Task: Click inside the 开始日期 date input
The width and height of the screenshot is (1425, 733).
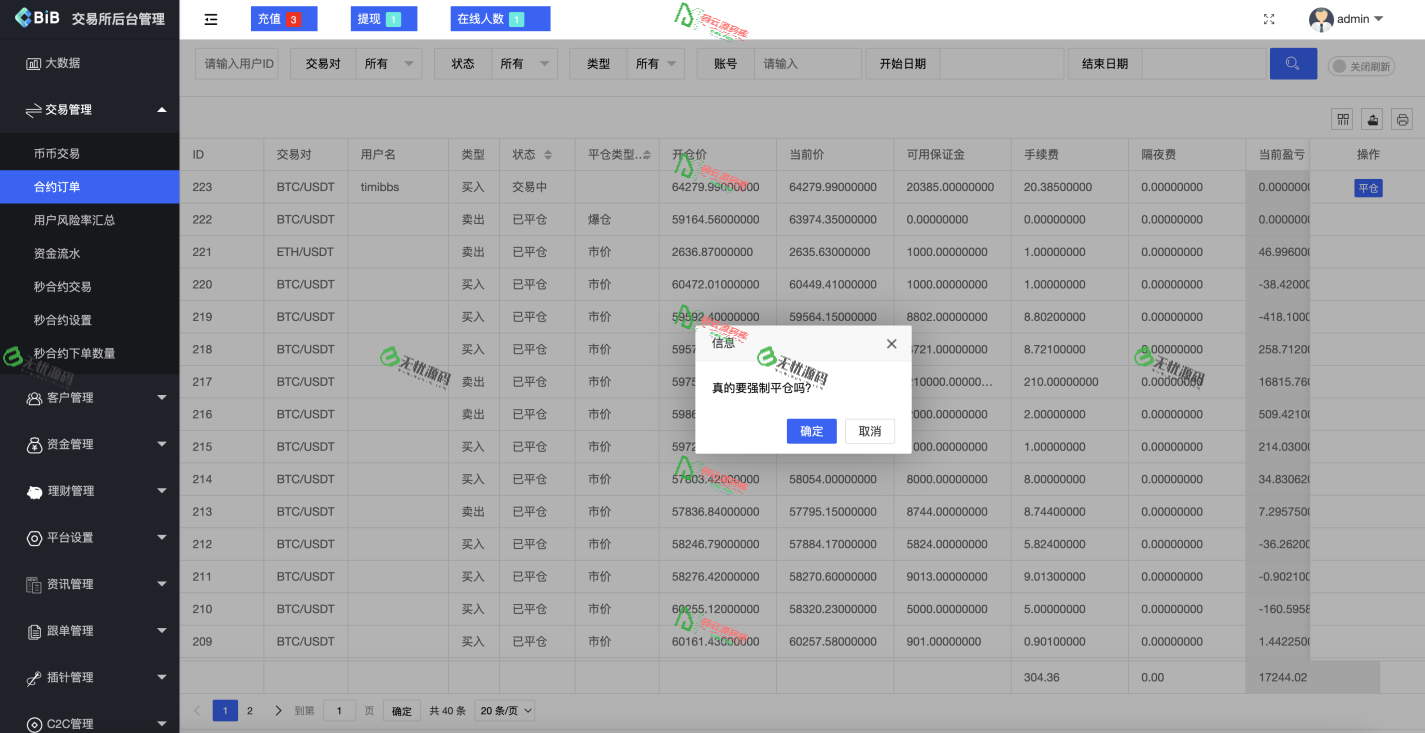Action: pos(1000,63)
